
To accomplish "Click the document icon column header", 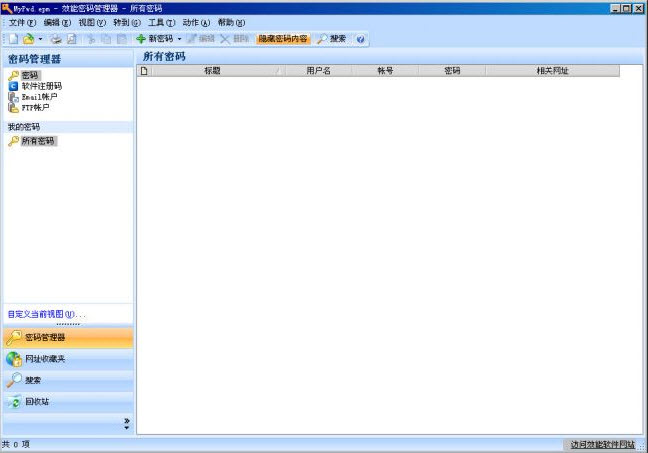I will click(x=144, y=71).
